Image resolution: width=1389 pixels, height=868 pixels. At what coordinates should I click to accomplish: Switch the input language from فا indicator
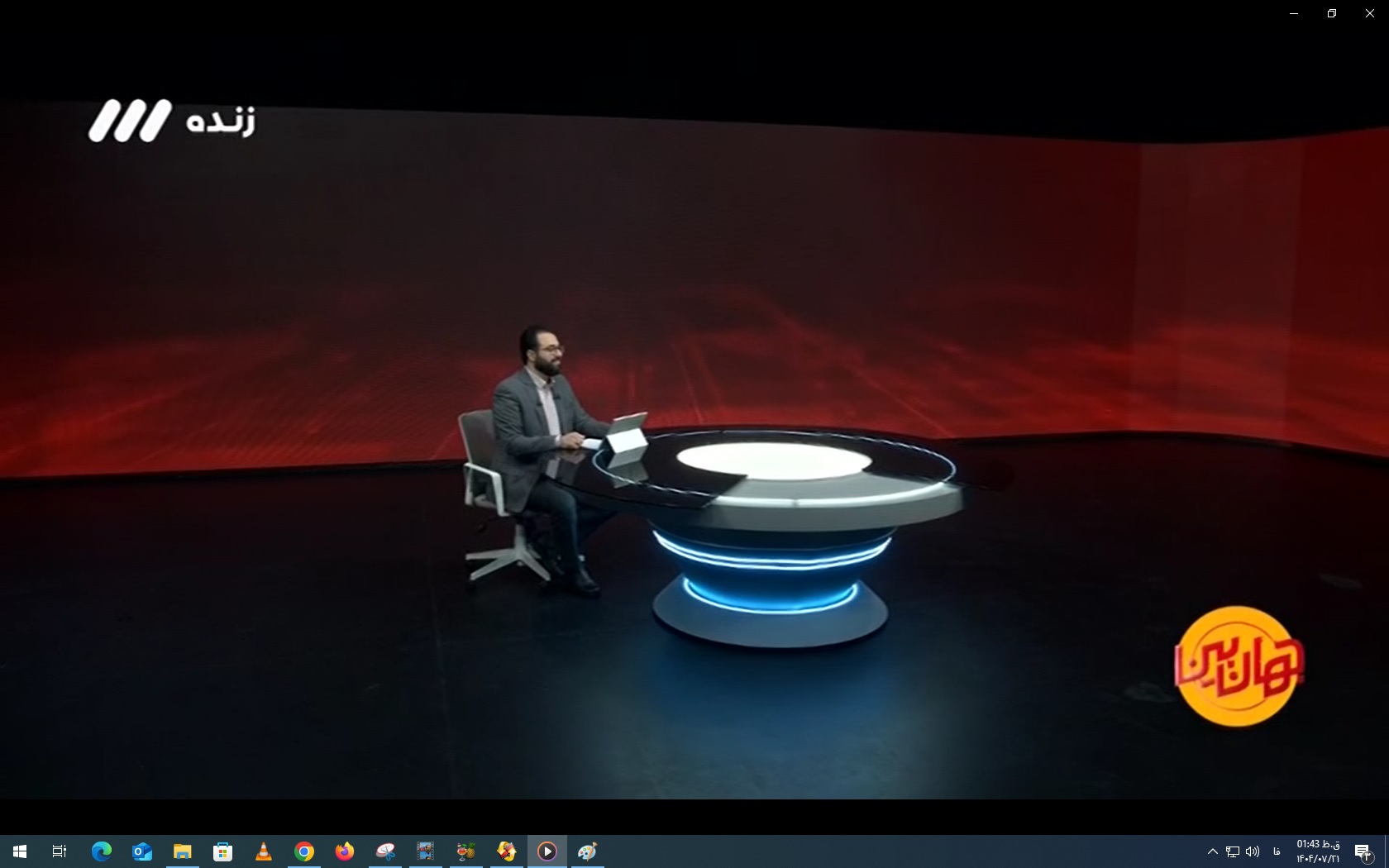pos(1277,851)
